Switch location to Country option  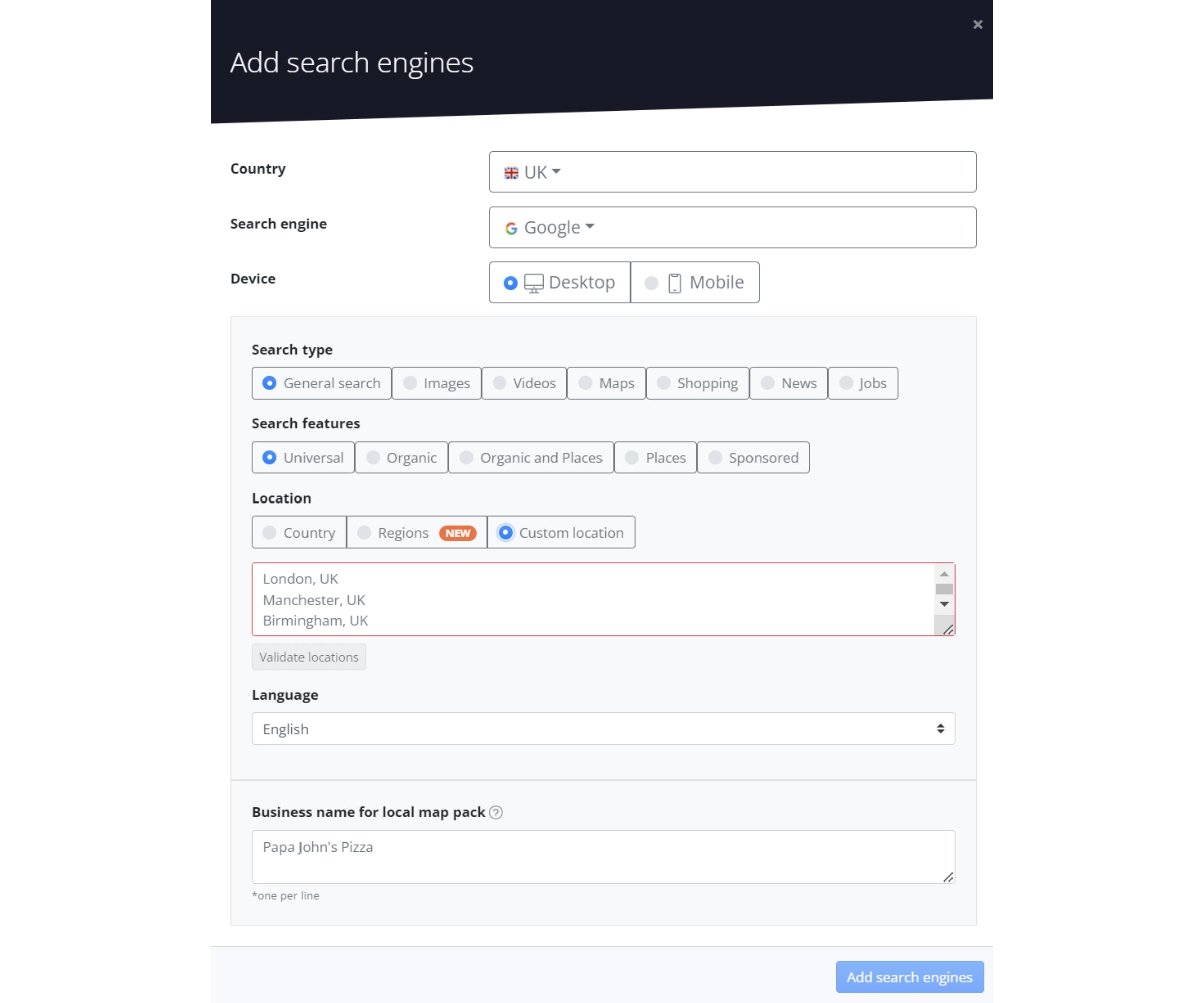coord(299,532)
